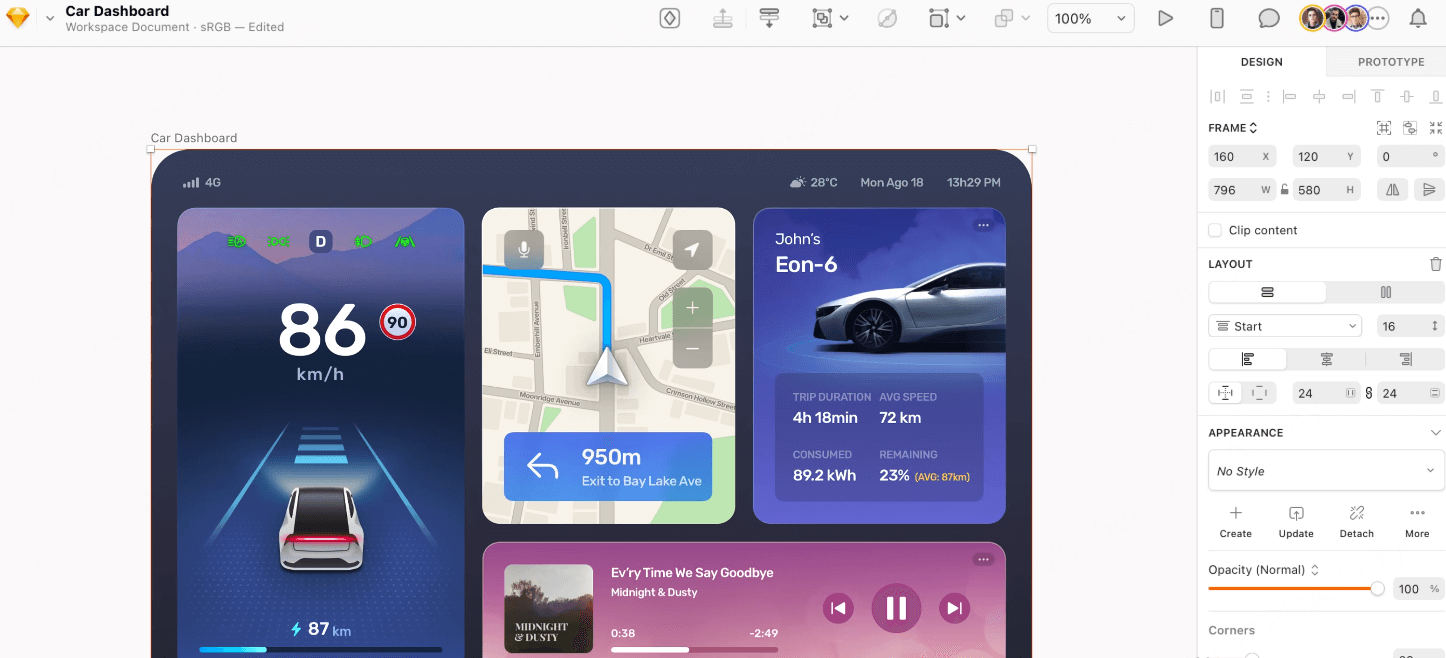Open the components symbol icon in toolbar
The image size is (1446, 658).
(670, 18)
